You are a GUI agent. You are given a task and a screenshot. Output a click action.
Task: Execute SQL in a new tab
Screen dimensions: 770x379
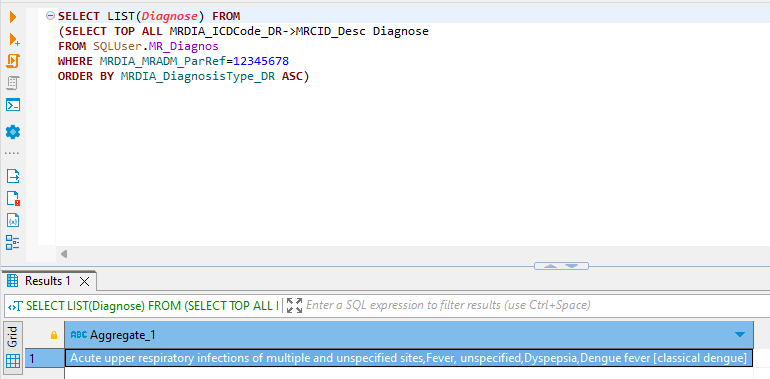pyautogui.click(x=14, y=39)
